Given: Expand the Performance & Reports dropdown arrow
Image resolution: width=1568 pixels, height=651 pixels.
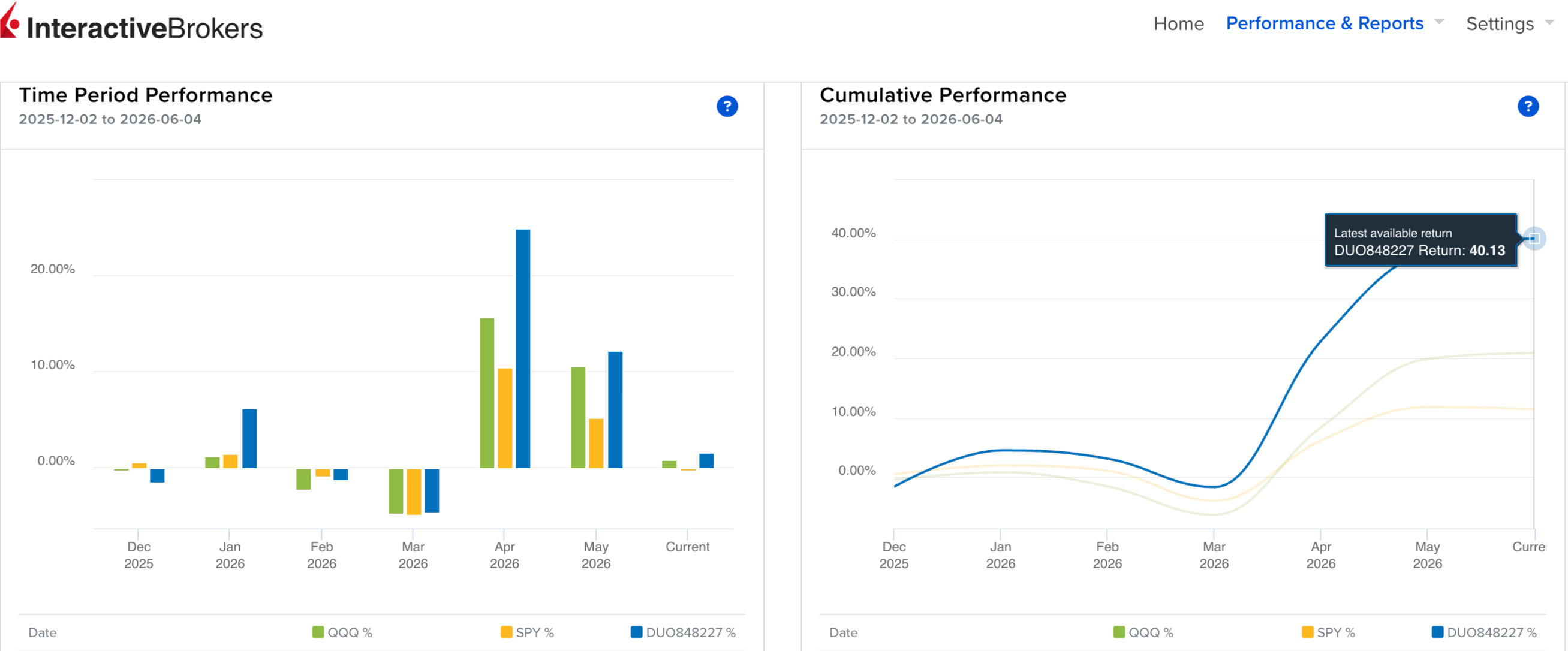Looking at the screenshot, I should [1439, 22].
